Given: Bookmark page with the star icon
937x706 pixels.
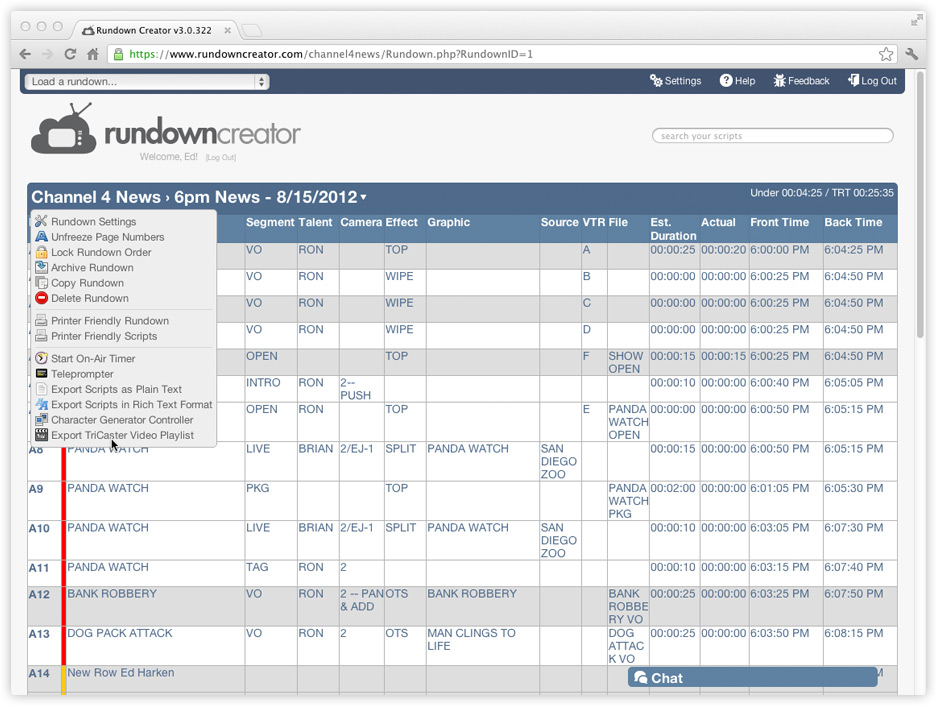Looking at the screenshot, I should [886, 54].
